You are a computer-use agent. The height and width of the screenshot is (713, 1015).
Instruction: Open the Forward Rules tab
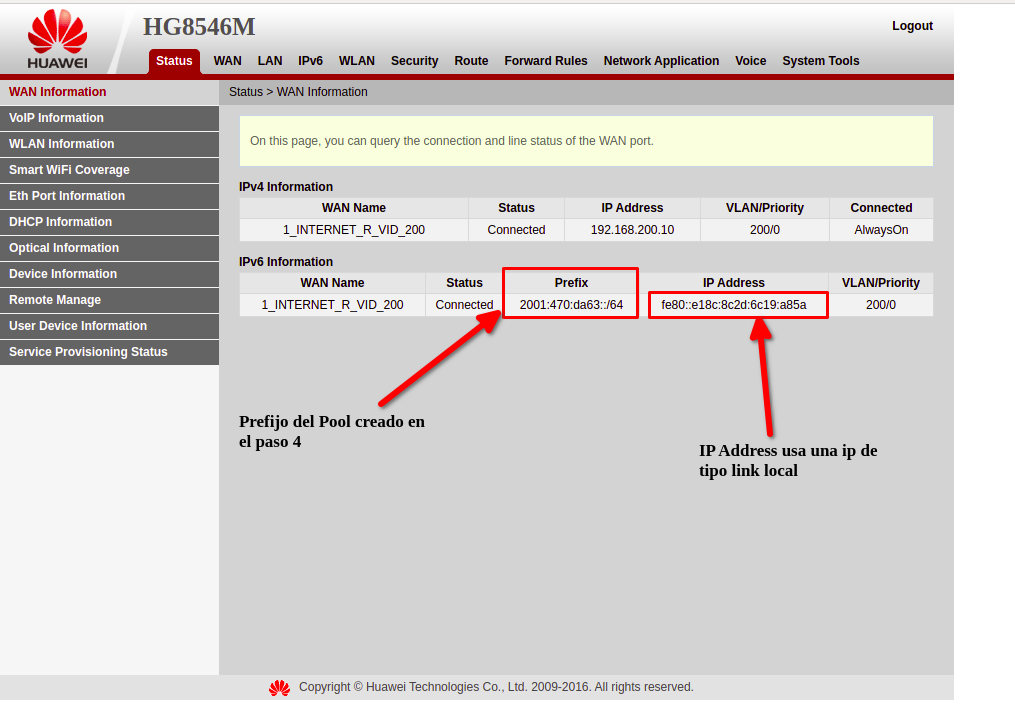[545, 61]
